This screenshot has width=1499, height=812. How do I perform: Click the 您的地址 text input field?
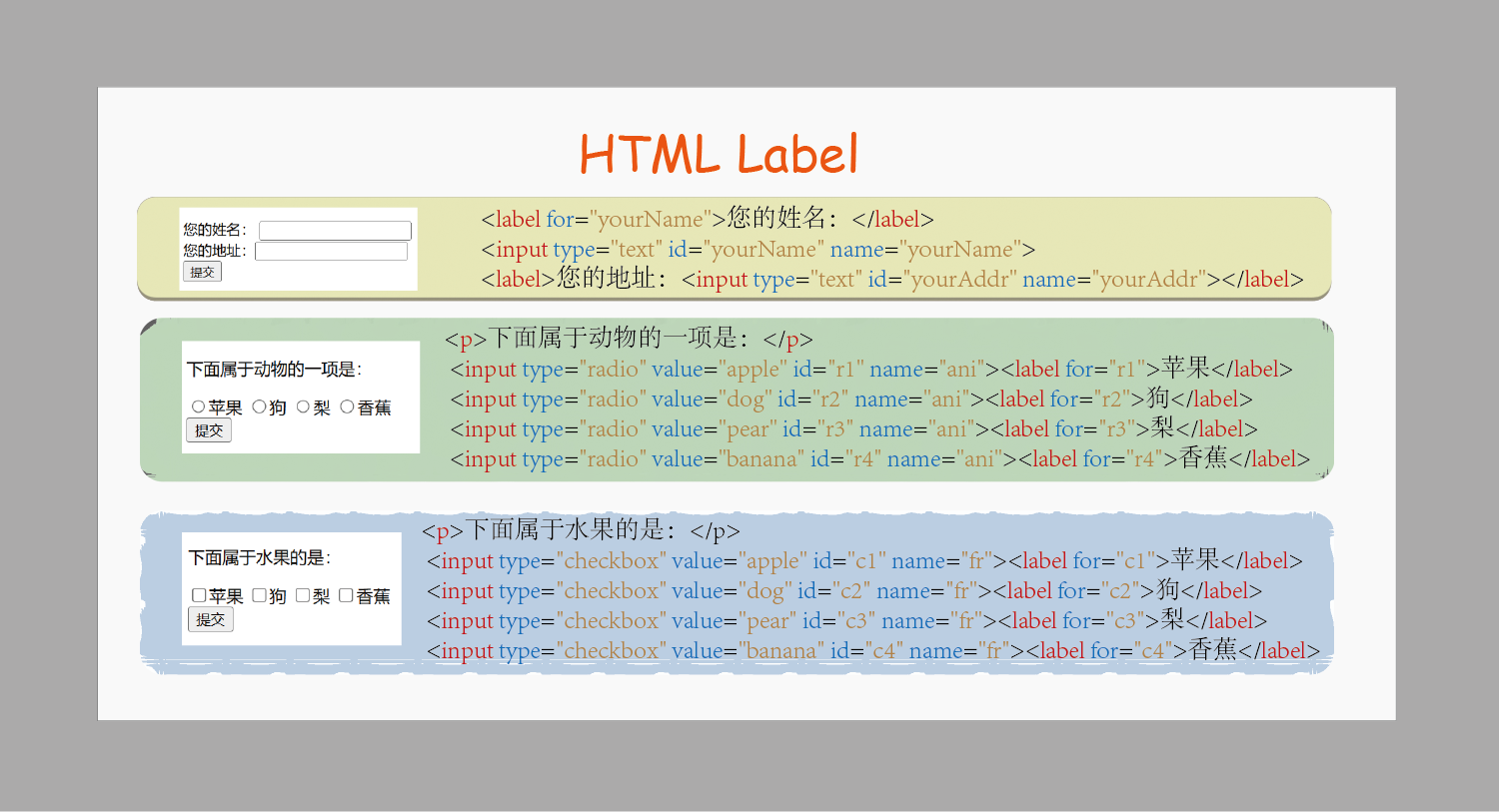[331, 252]
